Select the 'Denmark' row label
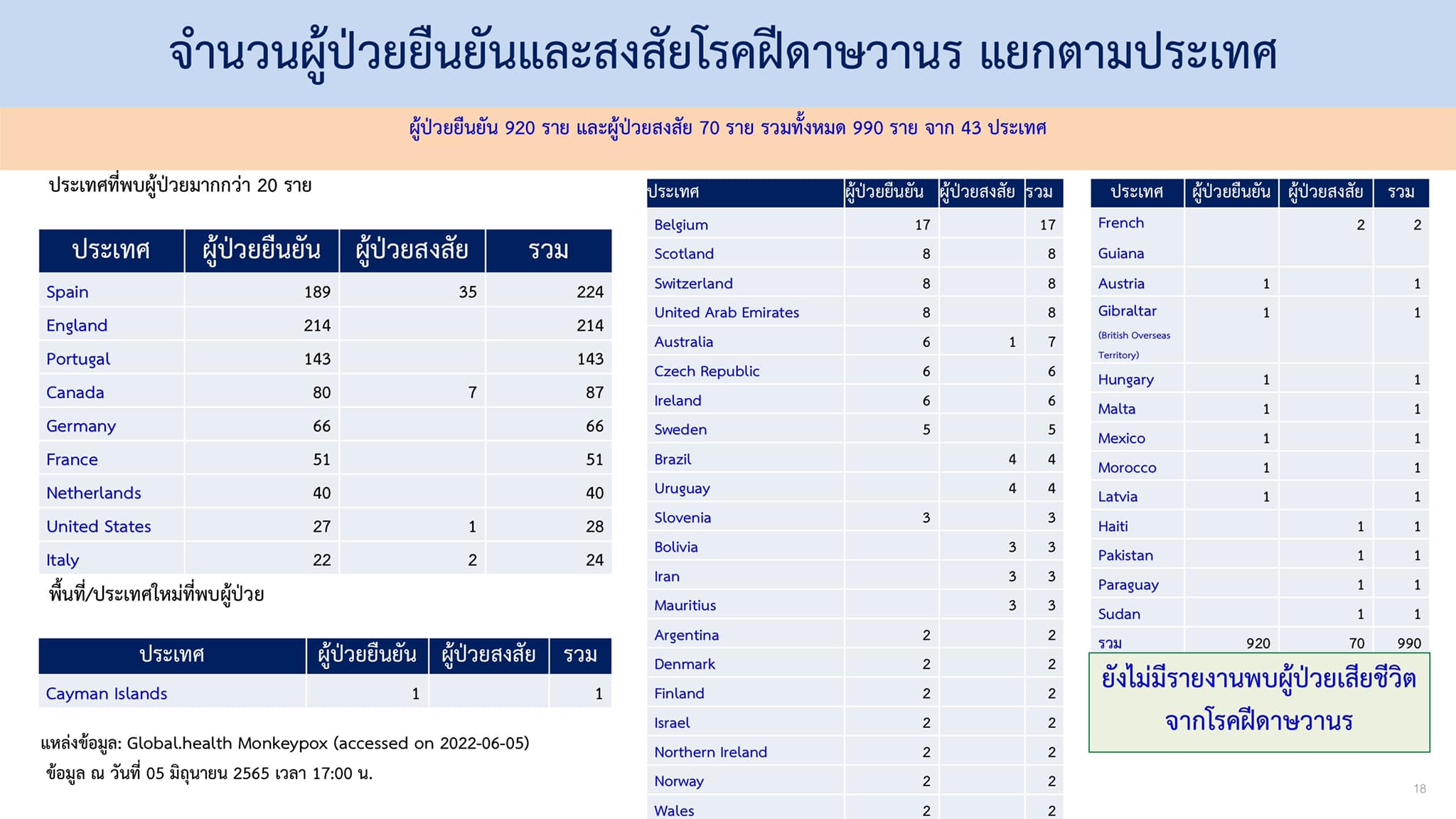 (685, 665)
